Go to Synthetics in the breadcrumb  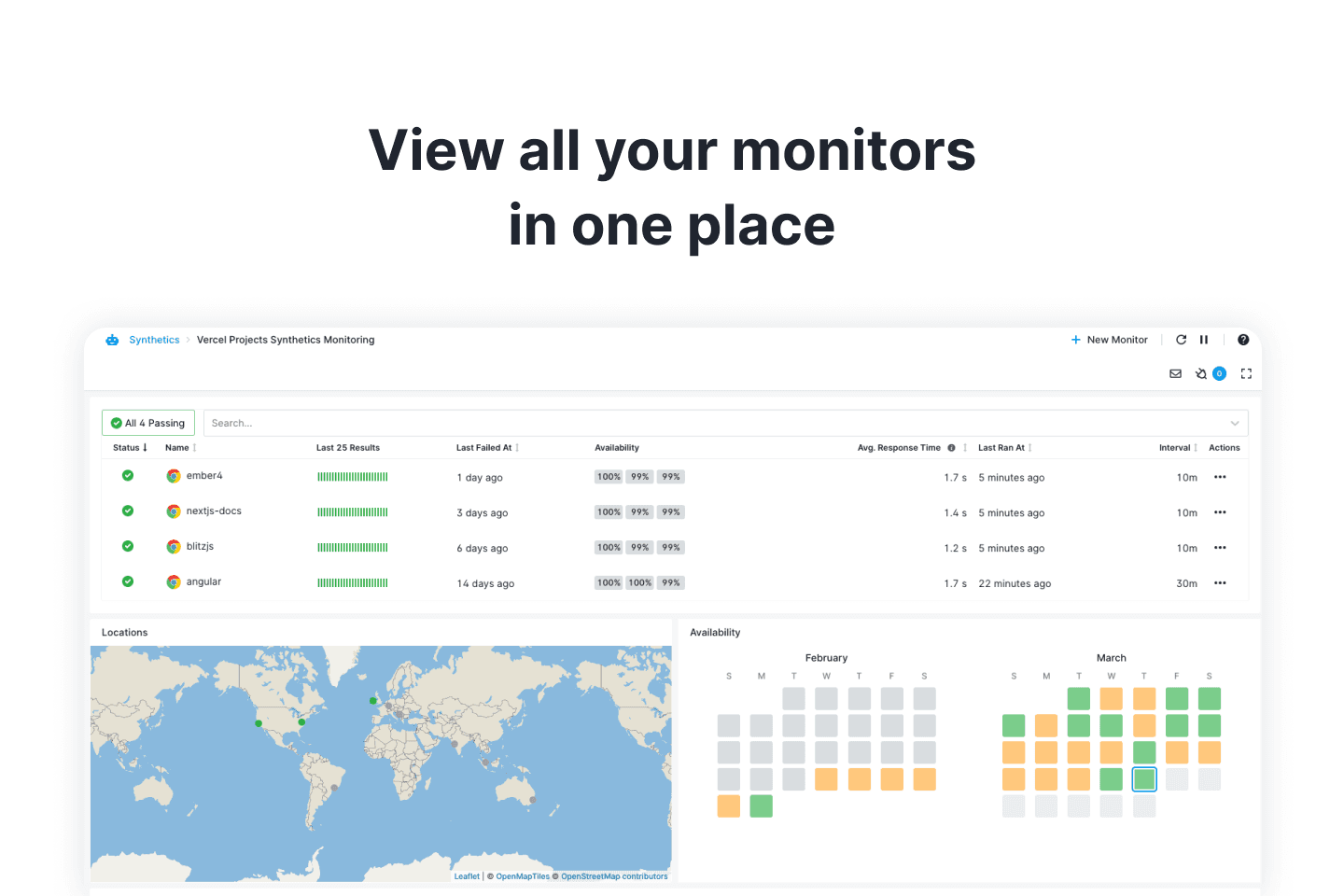[x=154, y=340]
